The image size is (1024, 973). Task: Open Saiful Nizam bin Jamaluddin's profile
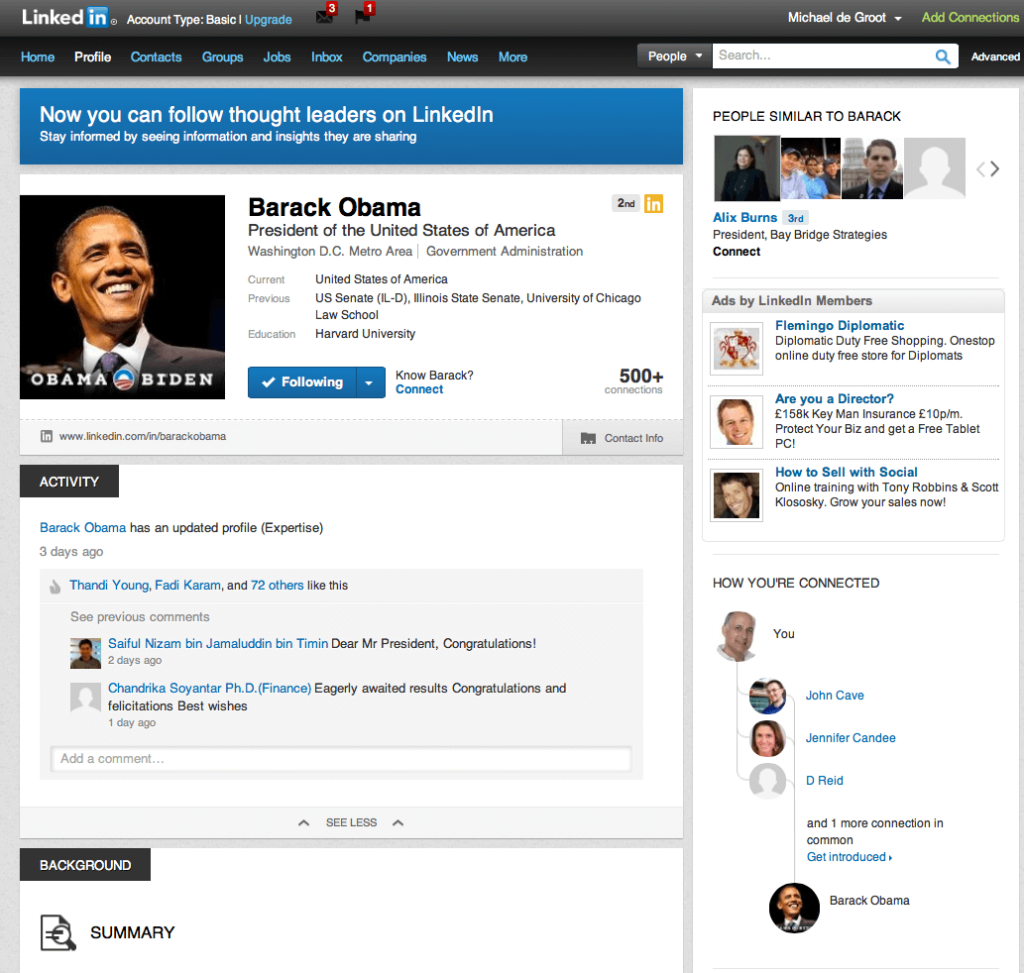tap(217, 643)
